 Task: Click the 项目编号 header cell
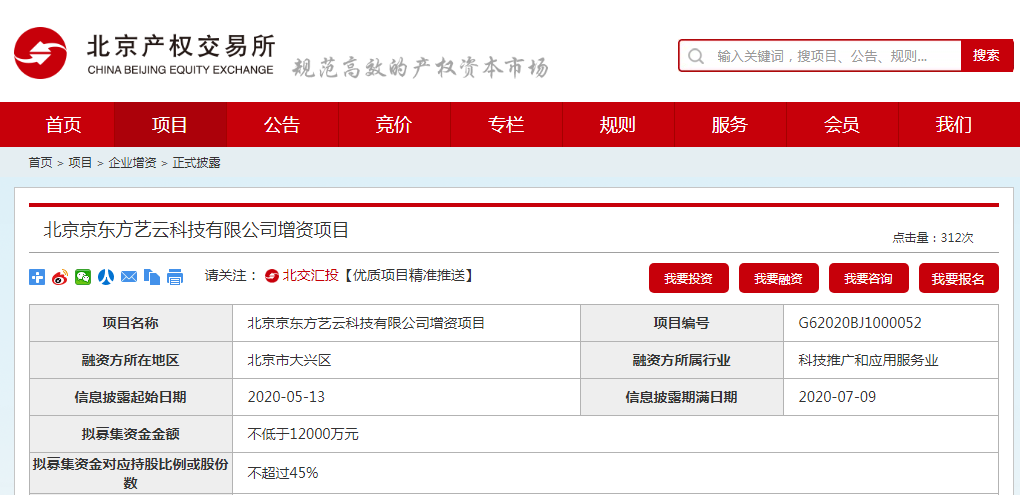tap(682, 323)
